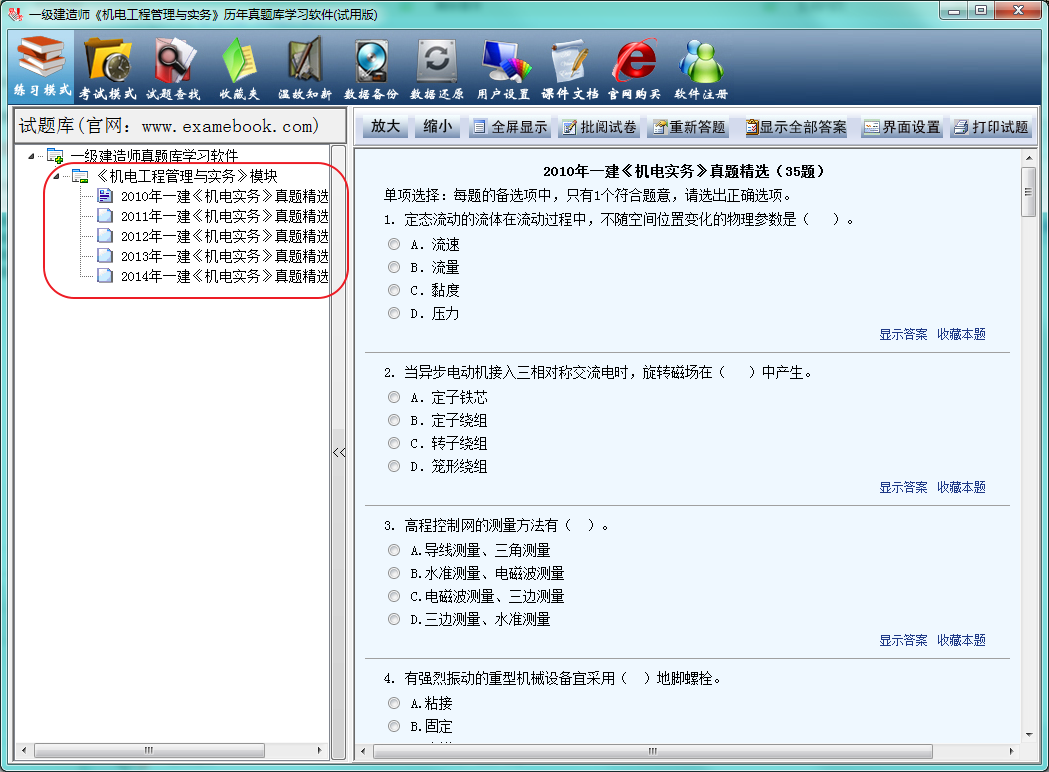
Task: Open 课件文档 courseware documents
Action: [x=569, y=68]
